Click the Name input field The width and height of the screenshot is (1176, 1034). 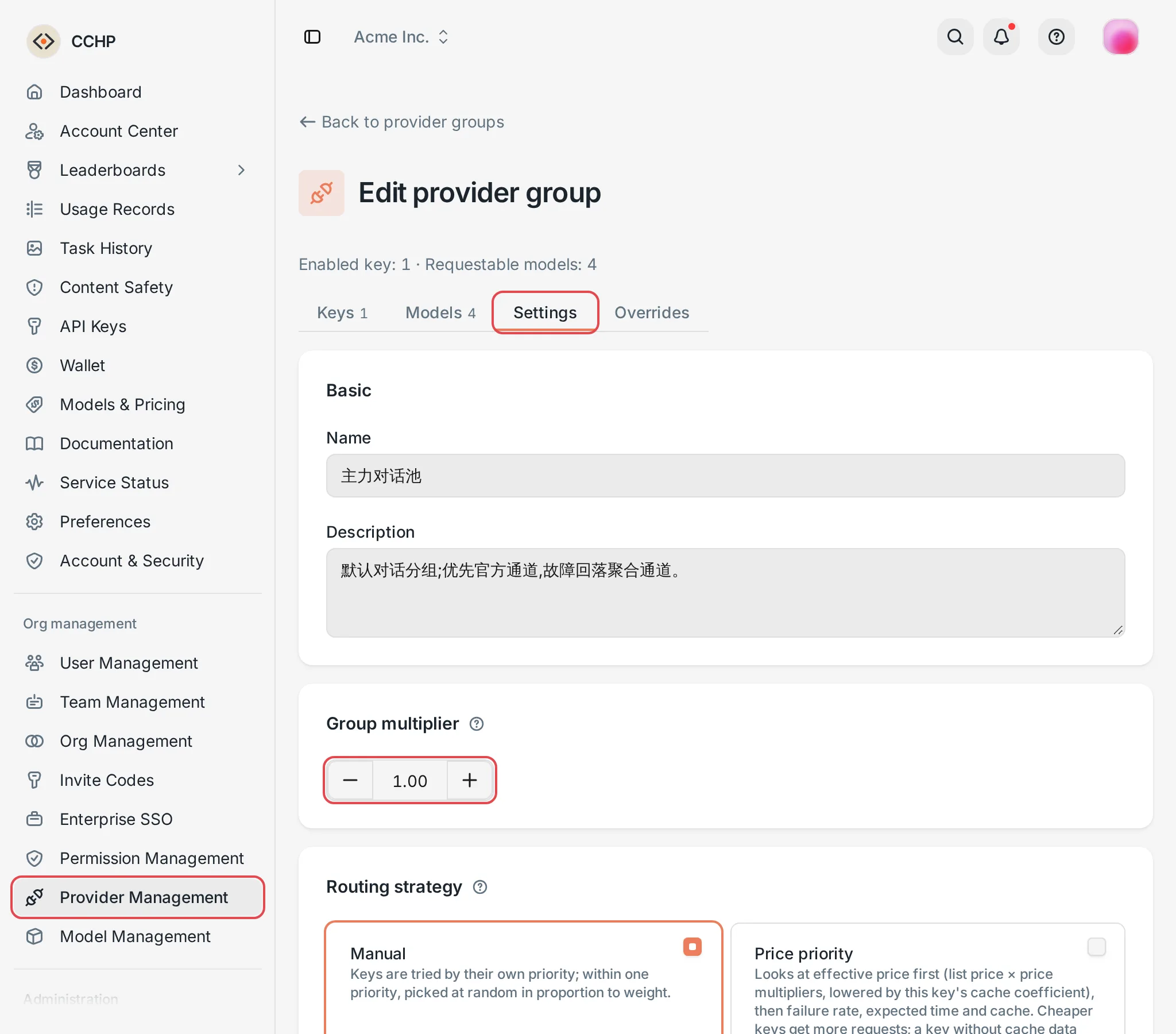click(x=725, y=476)
